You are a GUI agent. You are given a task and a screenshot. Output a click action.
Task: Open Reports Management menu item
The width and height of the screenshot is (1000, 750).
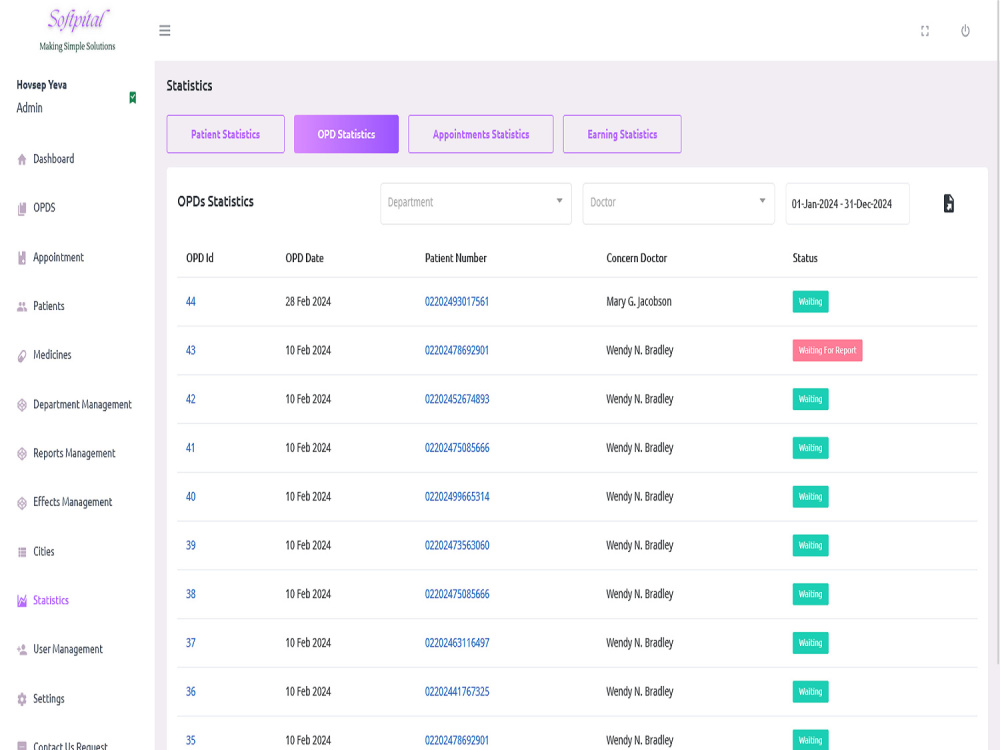pos(74,453)
